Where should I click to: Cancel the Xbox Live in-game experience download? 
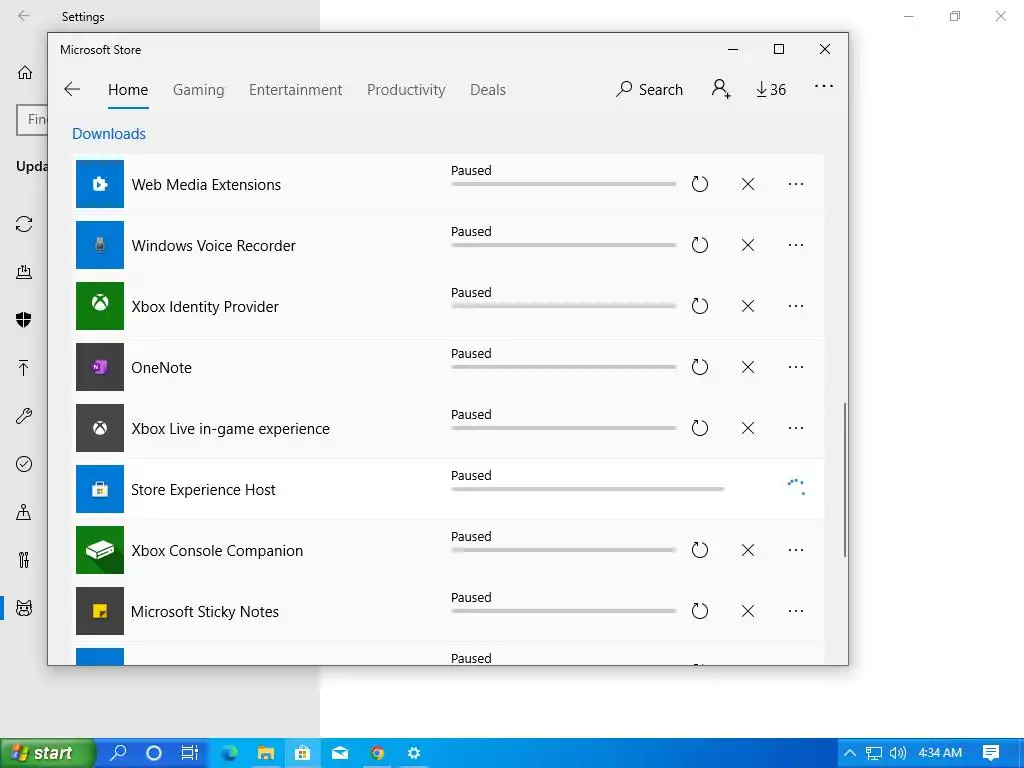(748, 428)
